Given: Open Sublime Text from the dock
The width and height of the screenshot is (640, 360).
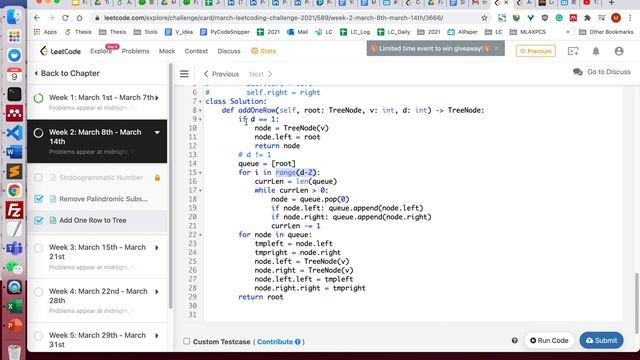Looking at the screenshot, I should click(x=14, y=171).
